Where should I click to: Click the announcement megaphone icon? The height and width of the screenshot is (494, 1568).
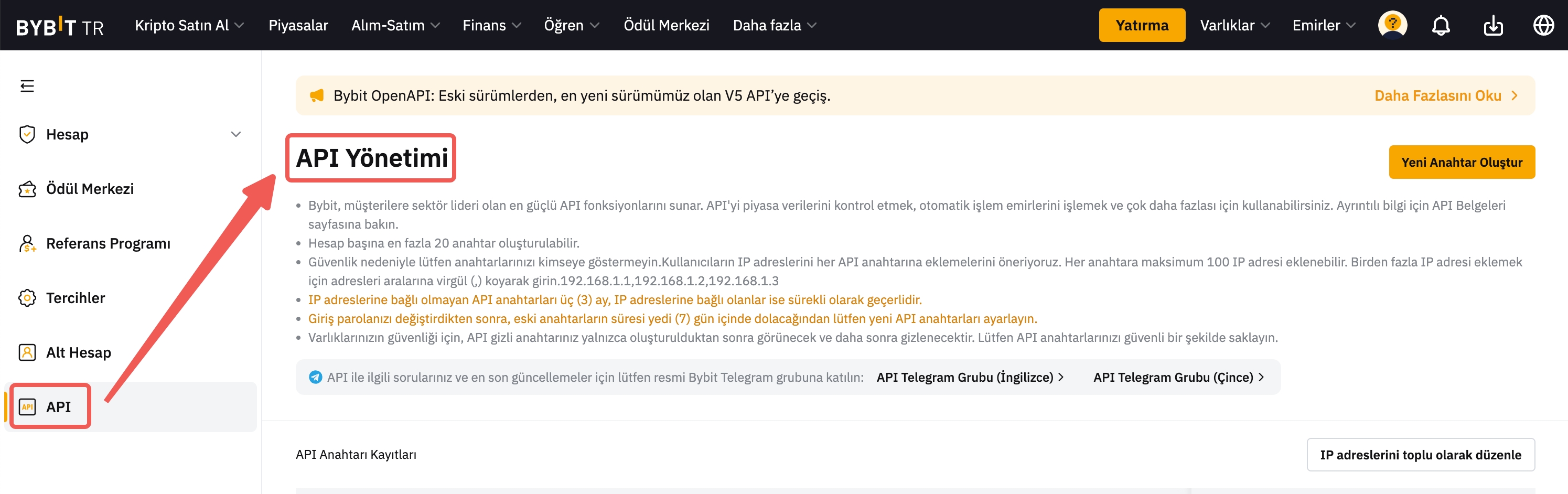point(317,95)
